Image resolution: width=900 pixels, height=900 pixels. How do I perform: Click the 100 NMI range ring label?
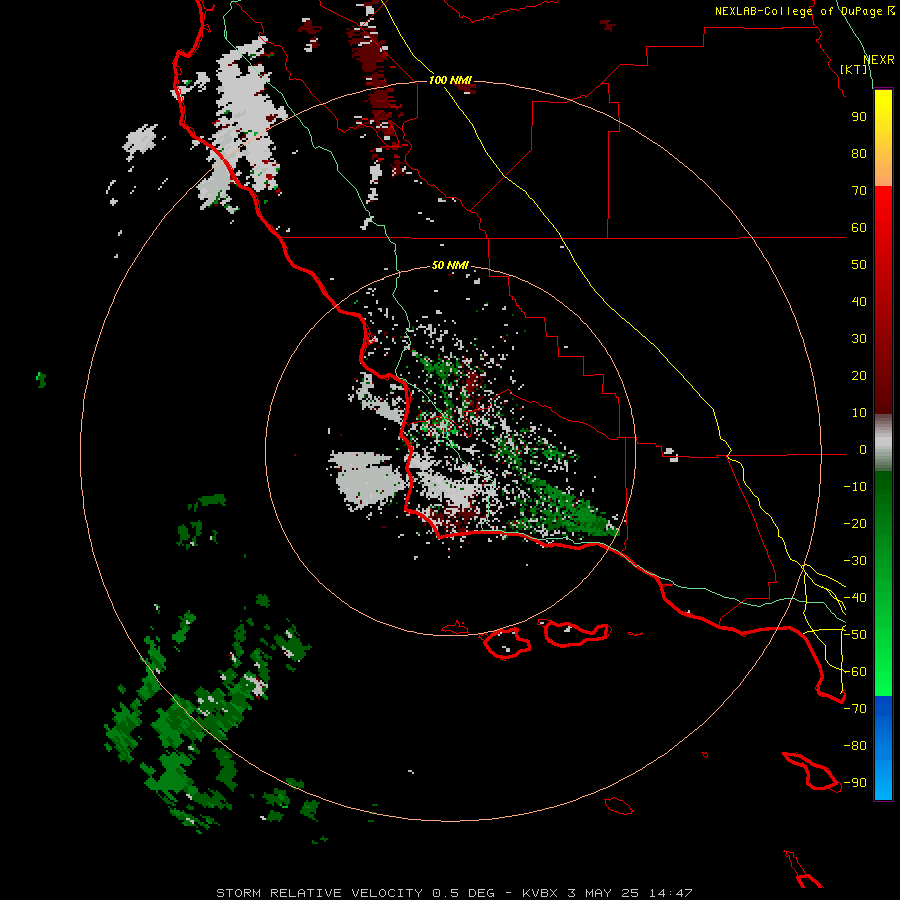(450, 80)
